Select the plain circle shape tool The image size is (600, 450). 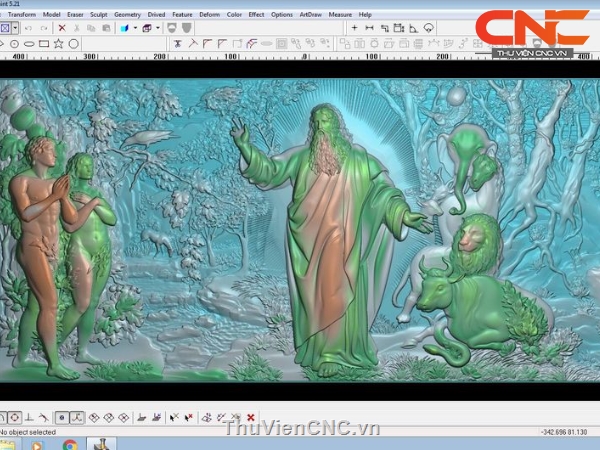point(73,44)
